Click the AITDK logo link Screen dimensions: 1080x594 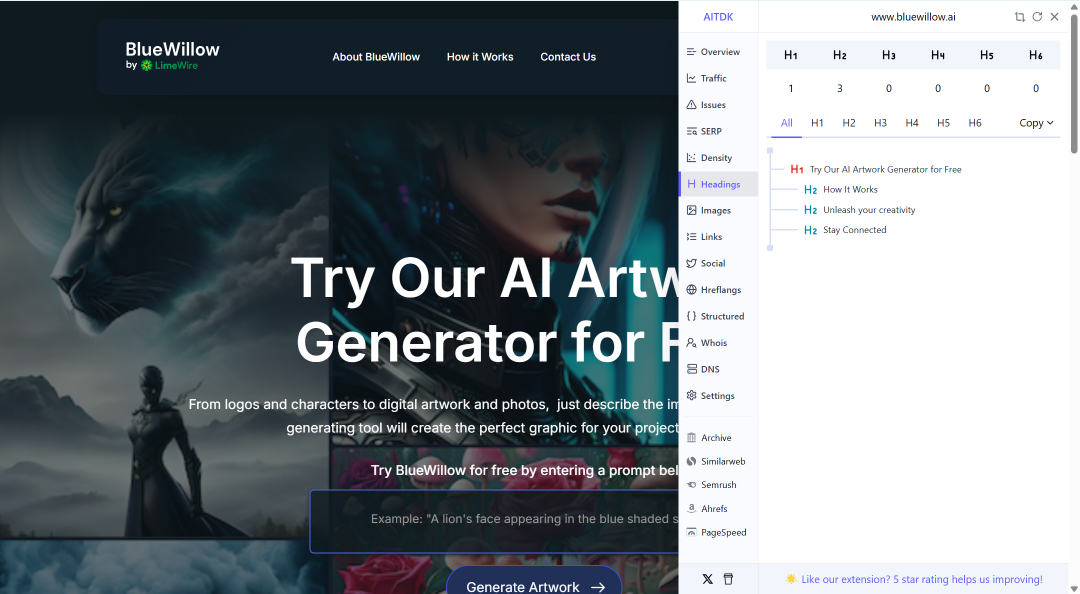[x=718, y=17]
